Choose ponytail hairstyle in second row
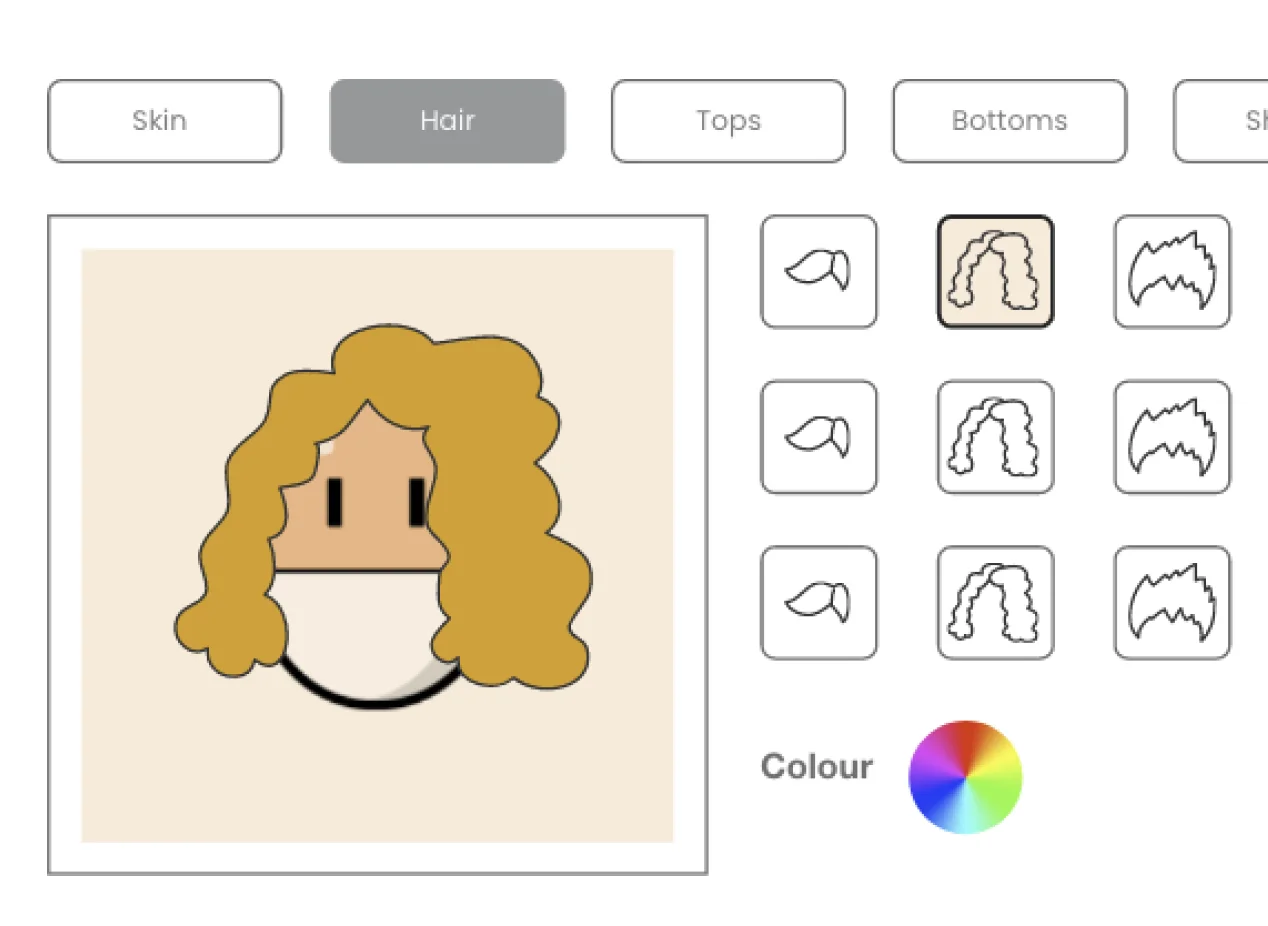The height and width of the screenshot is (926, 1268). point(819,437)
